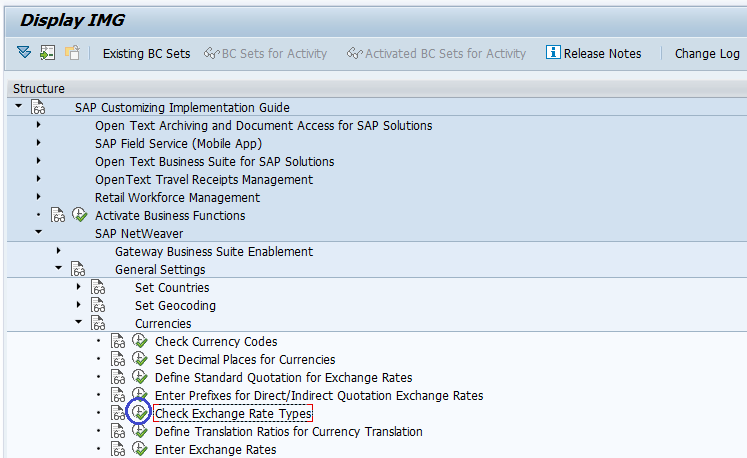Open documentation icon for SAP Customizing Implementation Guide

pyautogui.click(x=38, y=107)
